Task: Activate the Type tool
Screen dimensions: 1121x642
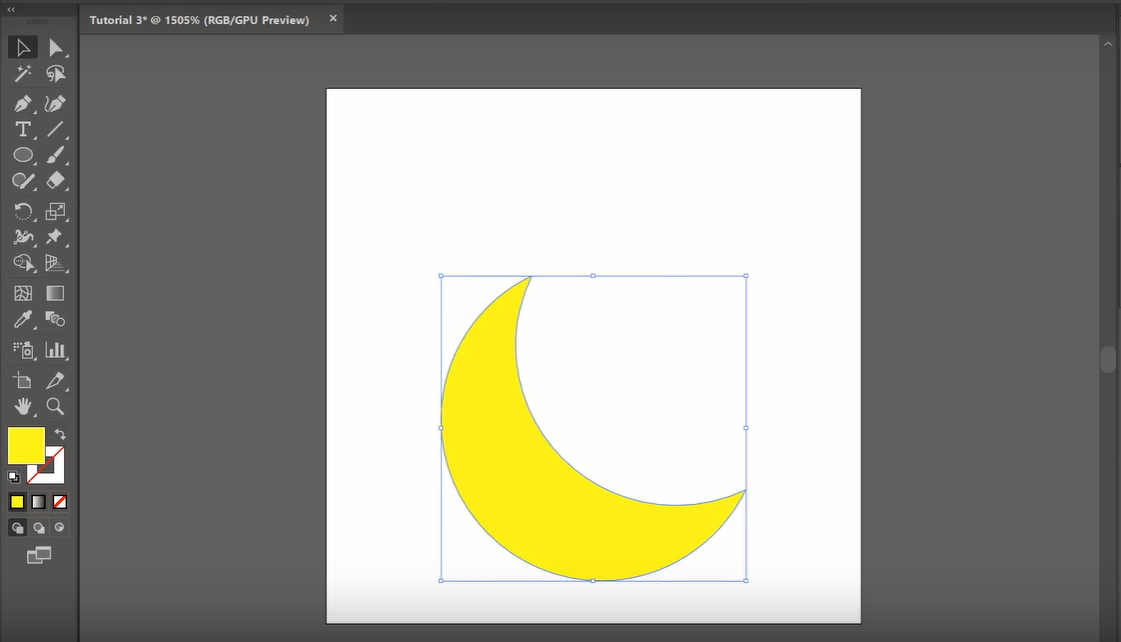Action: click(x=22, y=129)
